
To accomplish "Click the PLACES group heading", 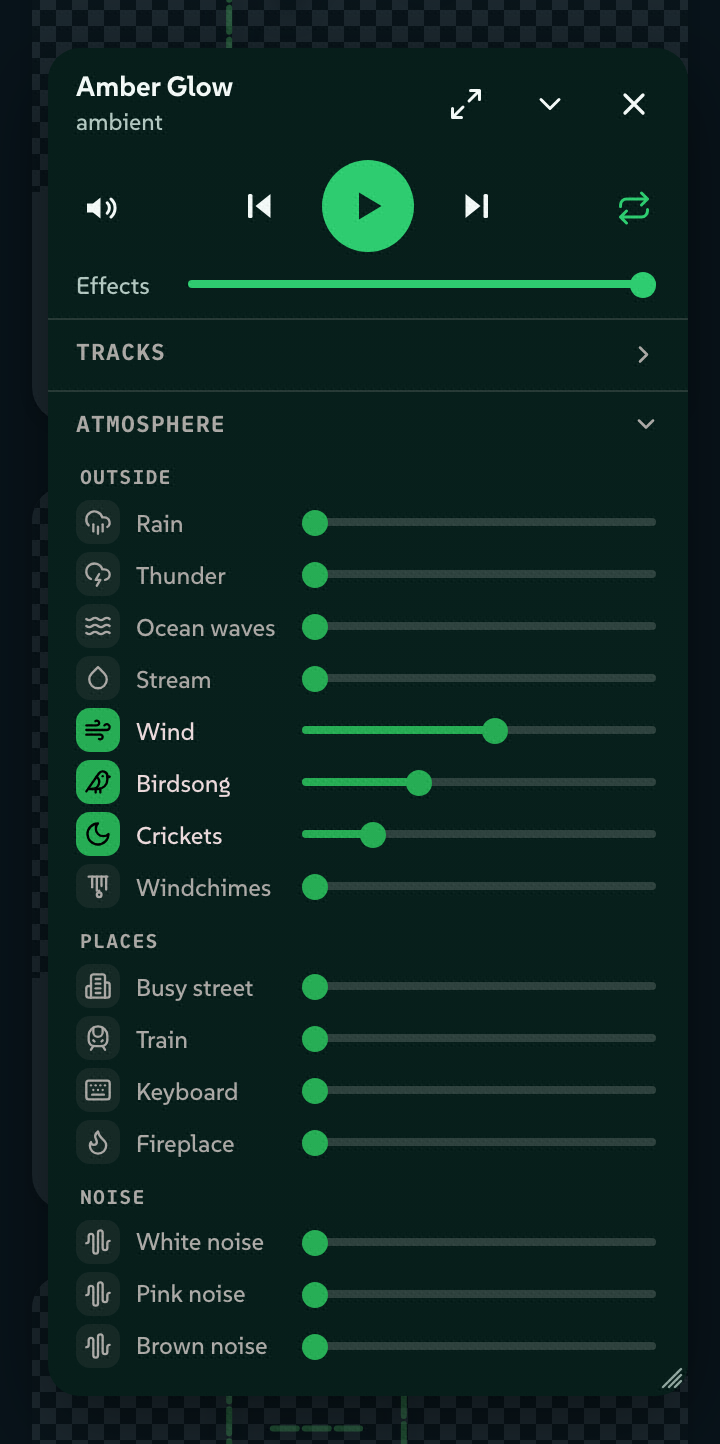I will click(119, 941).
